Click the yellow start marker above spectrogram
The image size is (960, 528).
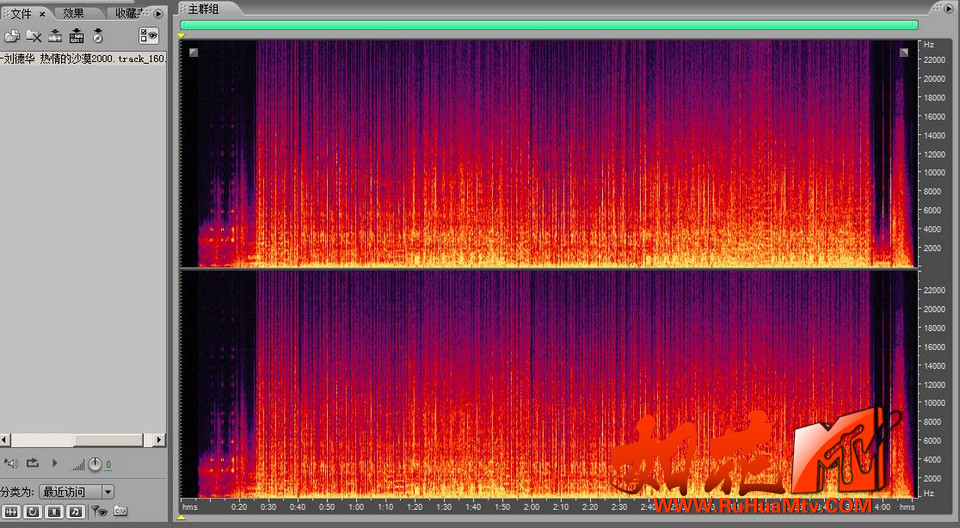pos(181,36)
